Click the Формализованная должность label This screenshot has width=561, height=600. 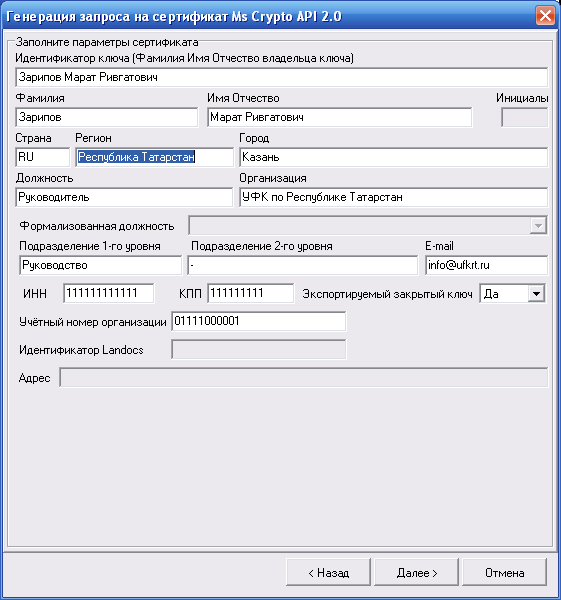tap(97, 226)
